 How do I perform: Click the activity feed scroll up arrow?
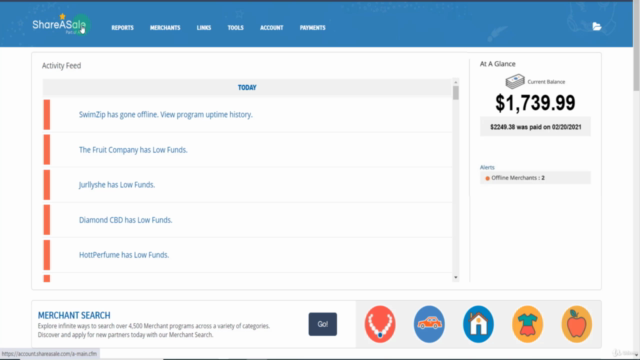point(456,82)
